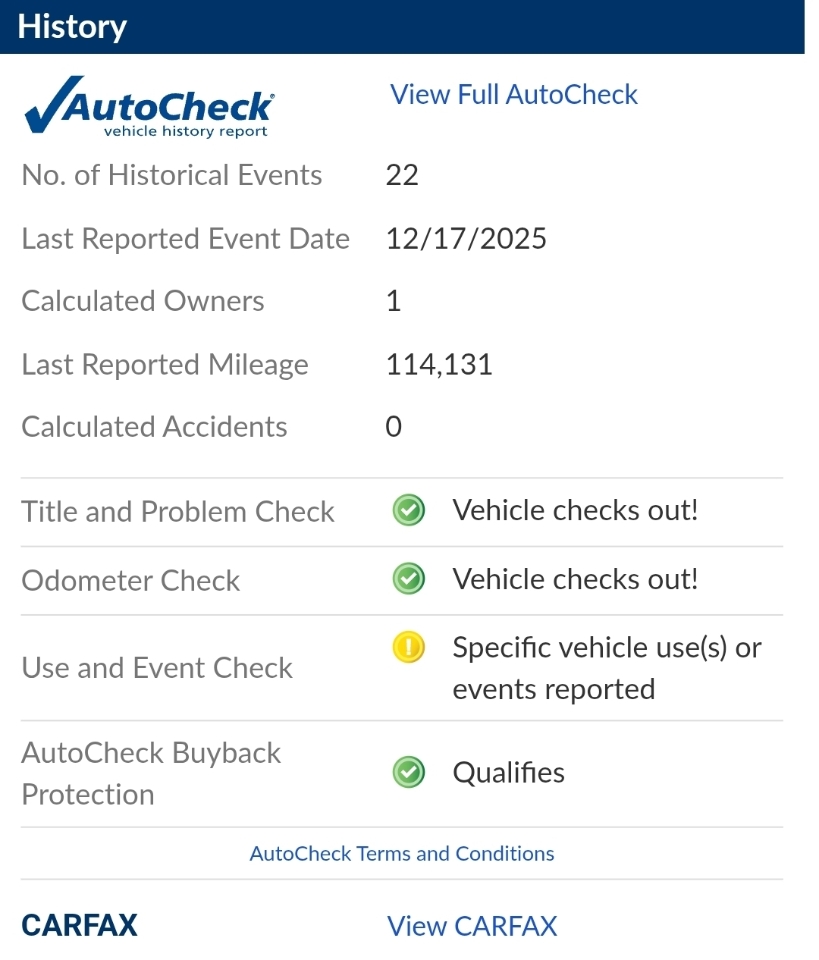The width and height of the screenshot is (819, 960).
Task: Click the Title and Problem Check label
Action: tap(178, 511)
